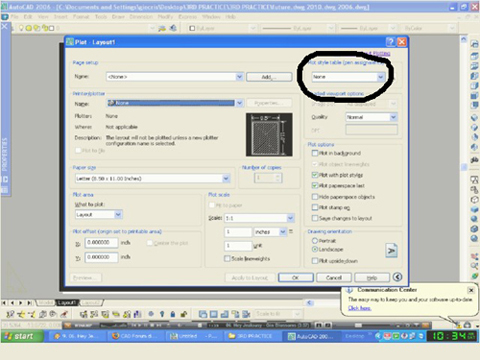Open the ByLayer color control dropdown
Viewport: 480px width, 360px height.
pyautogui.click(x=252, y=28)
